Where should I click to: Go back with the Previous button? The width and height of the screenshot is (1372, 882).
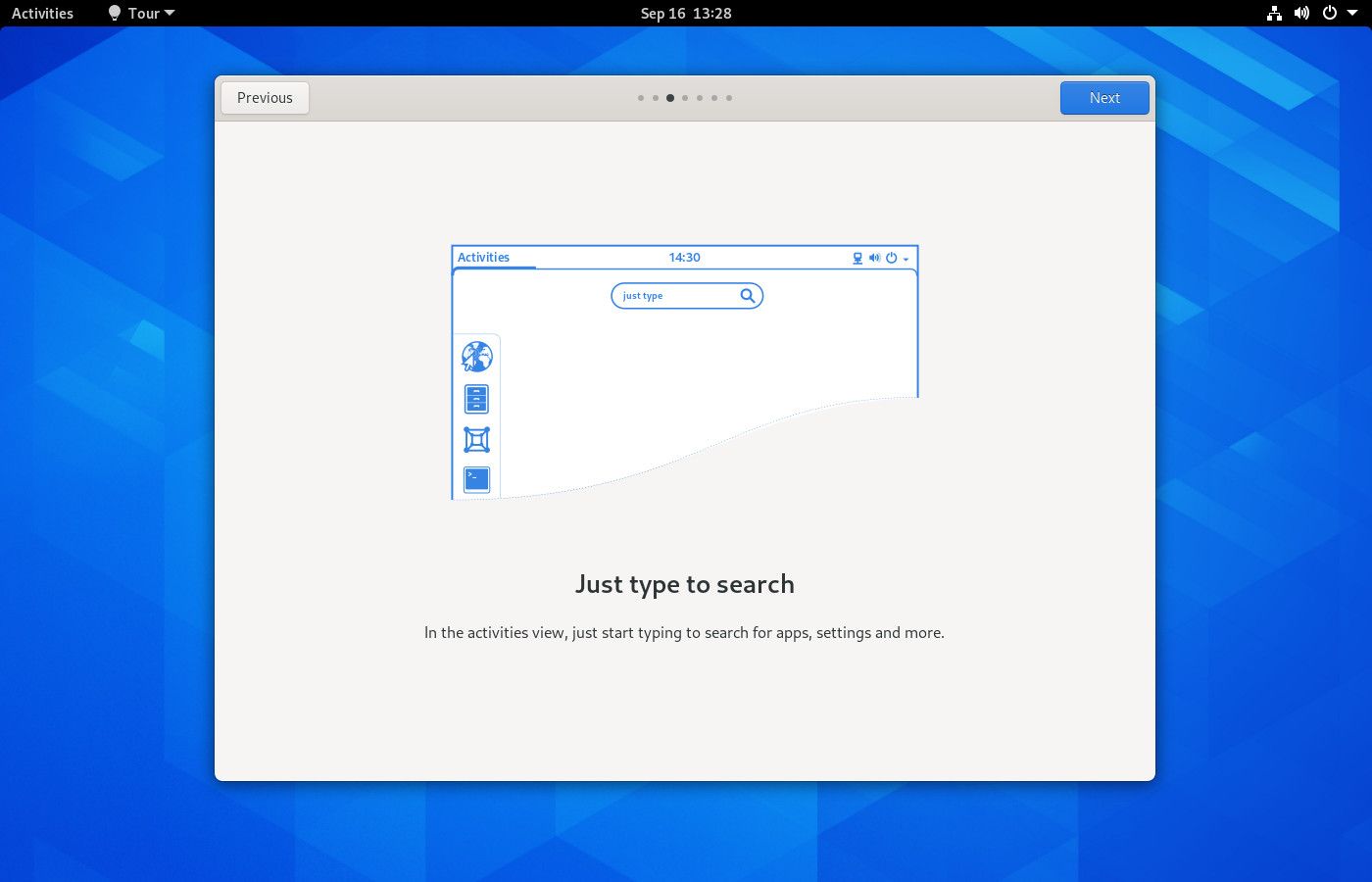click(265, 98)
